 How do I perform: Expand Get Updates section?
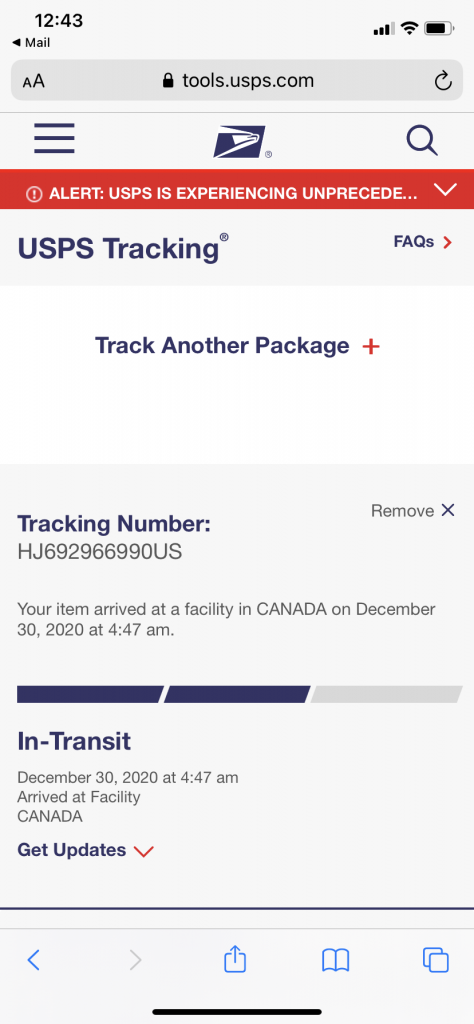pyautogui.click(x=86, y=850)
